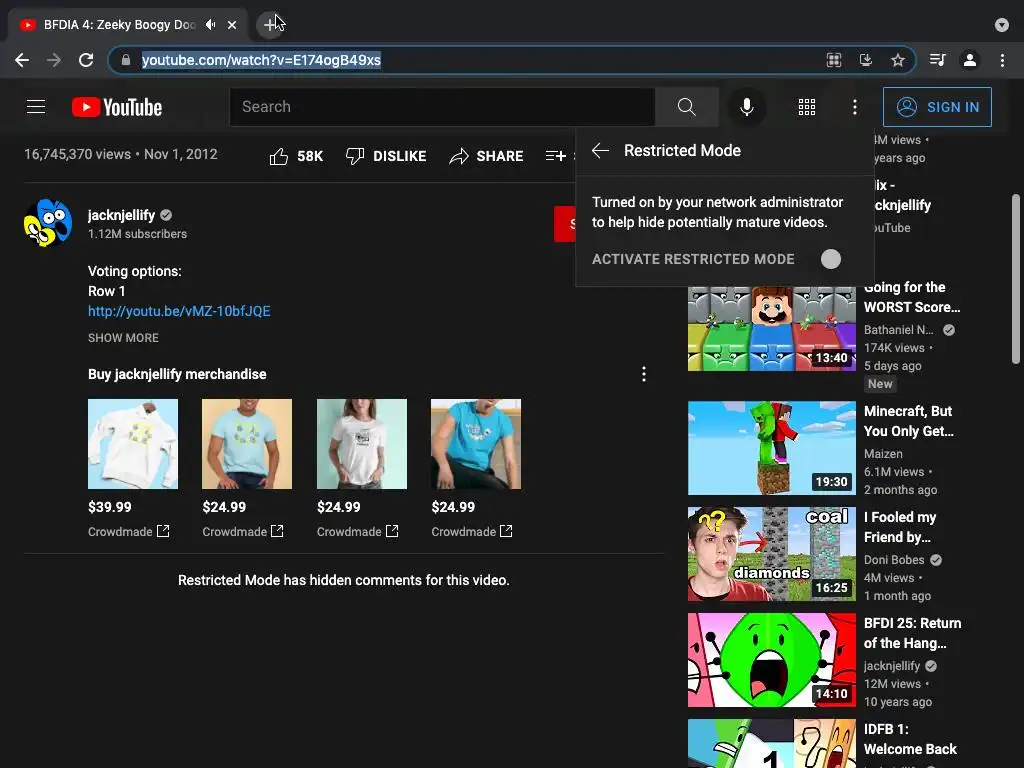Play the coal diamonds 16:25 thumbnail

[771, 554]
